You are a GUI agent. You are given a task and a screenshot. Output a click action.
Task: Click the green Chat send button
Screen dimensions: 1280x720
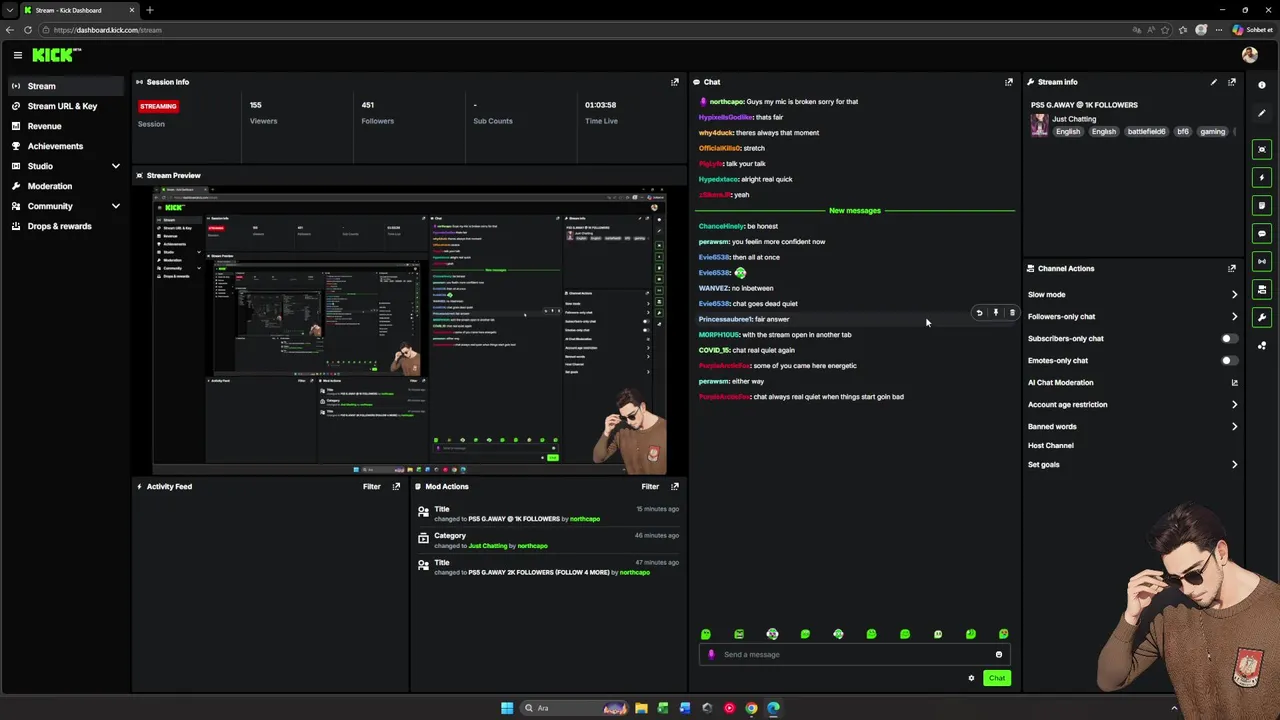tap(997, 678)
